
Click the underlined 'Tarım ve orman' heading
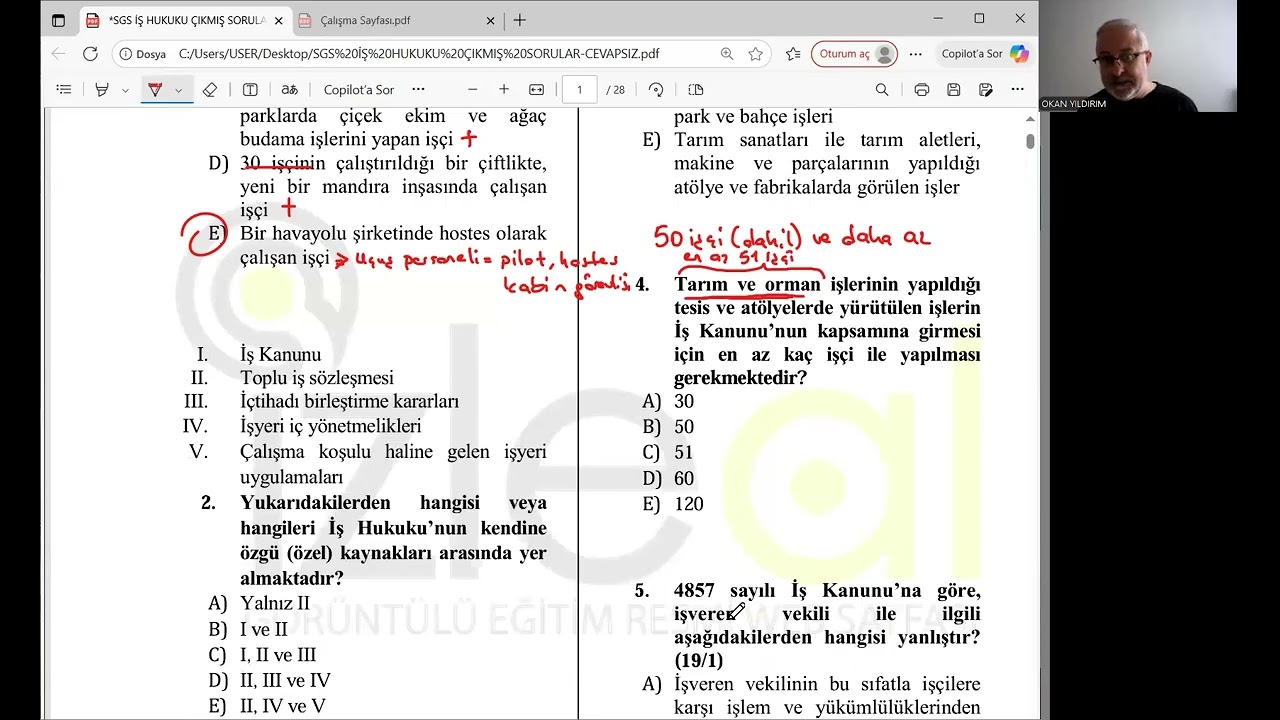(x=747, y=285)
